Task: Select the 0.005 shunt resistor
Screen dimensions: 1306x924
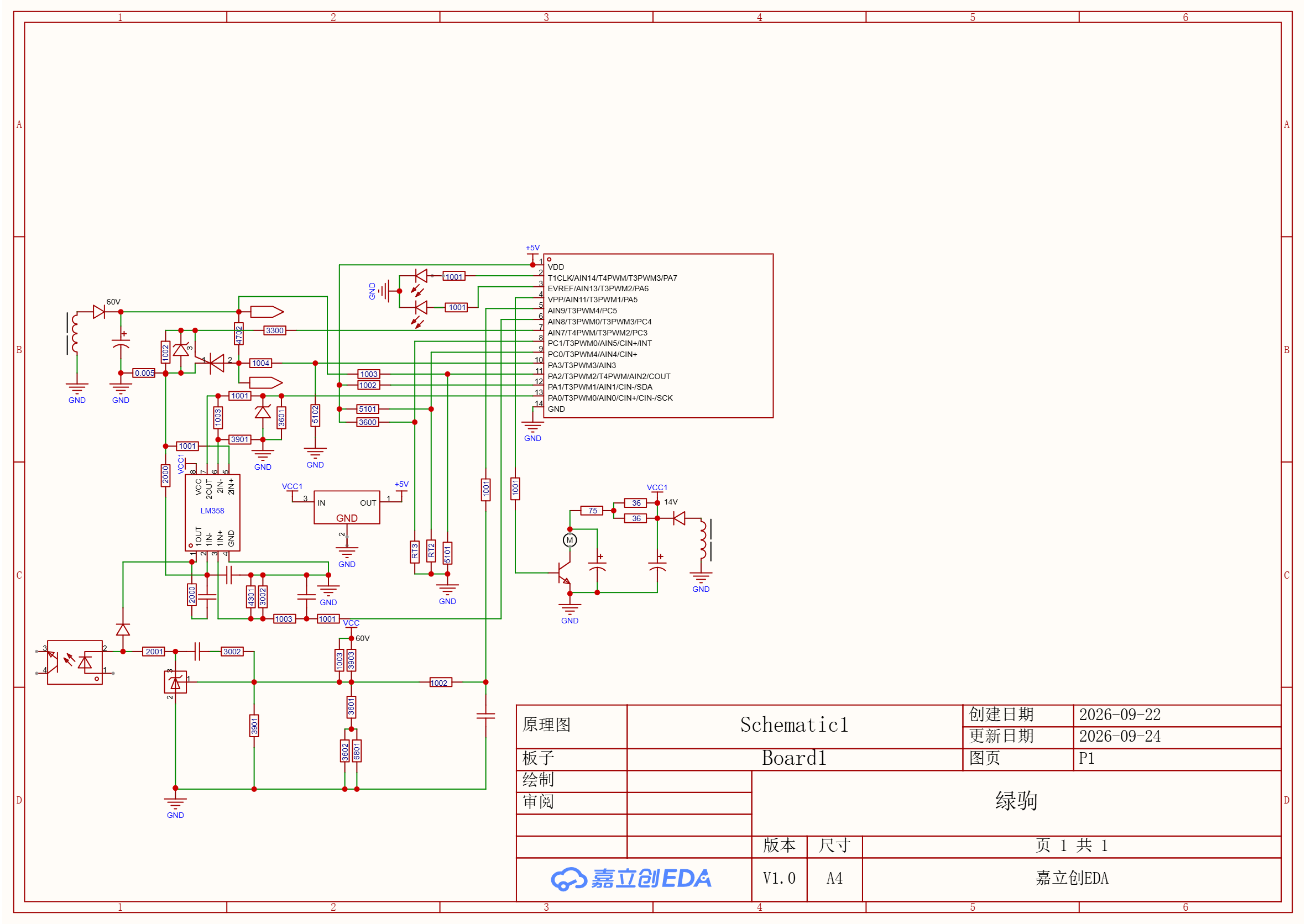Action: point(144,373)
